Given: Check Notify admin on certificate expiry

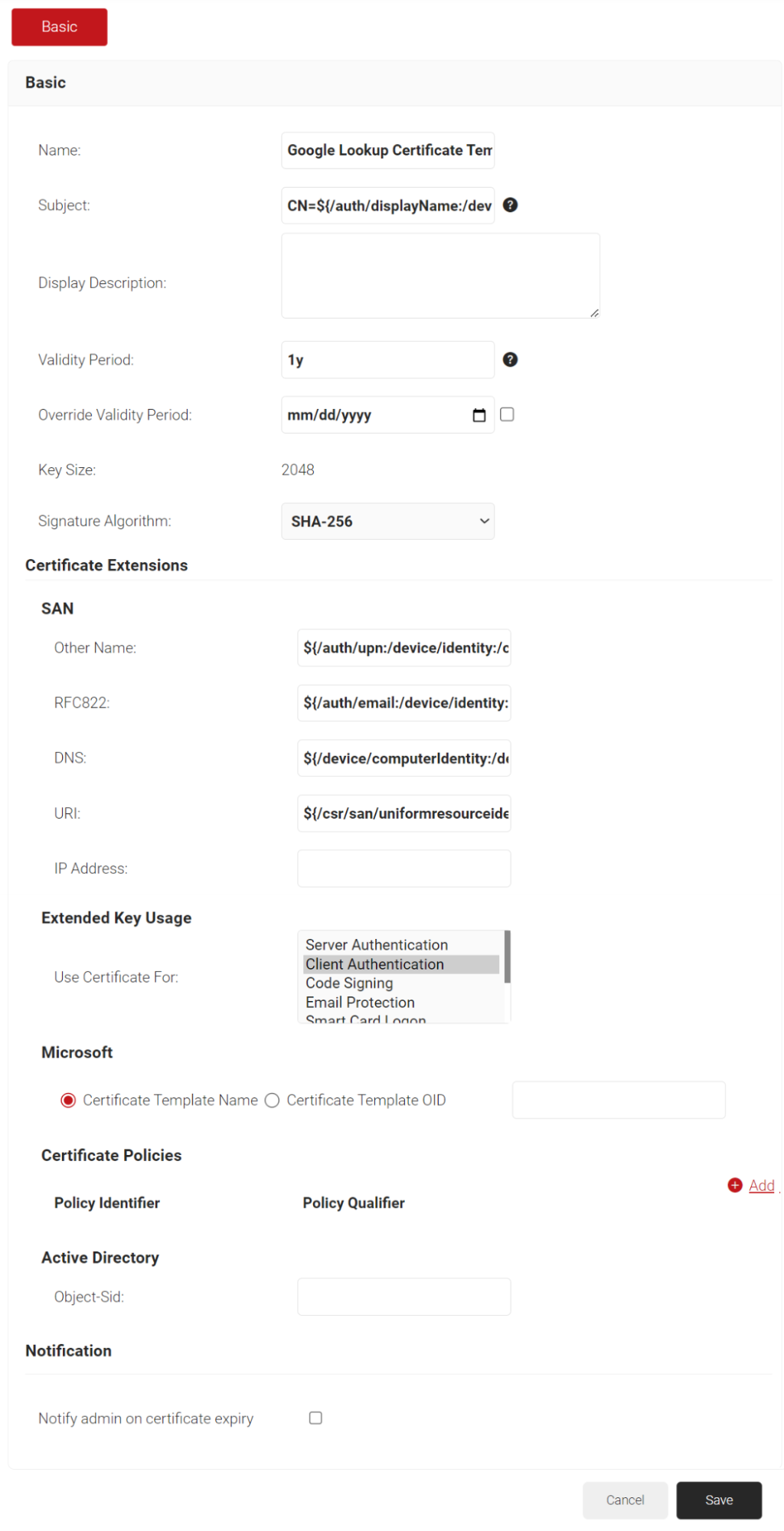Looking at the screenshot, I should 315,1418.
